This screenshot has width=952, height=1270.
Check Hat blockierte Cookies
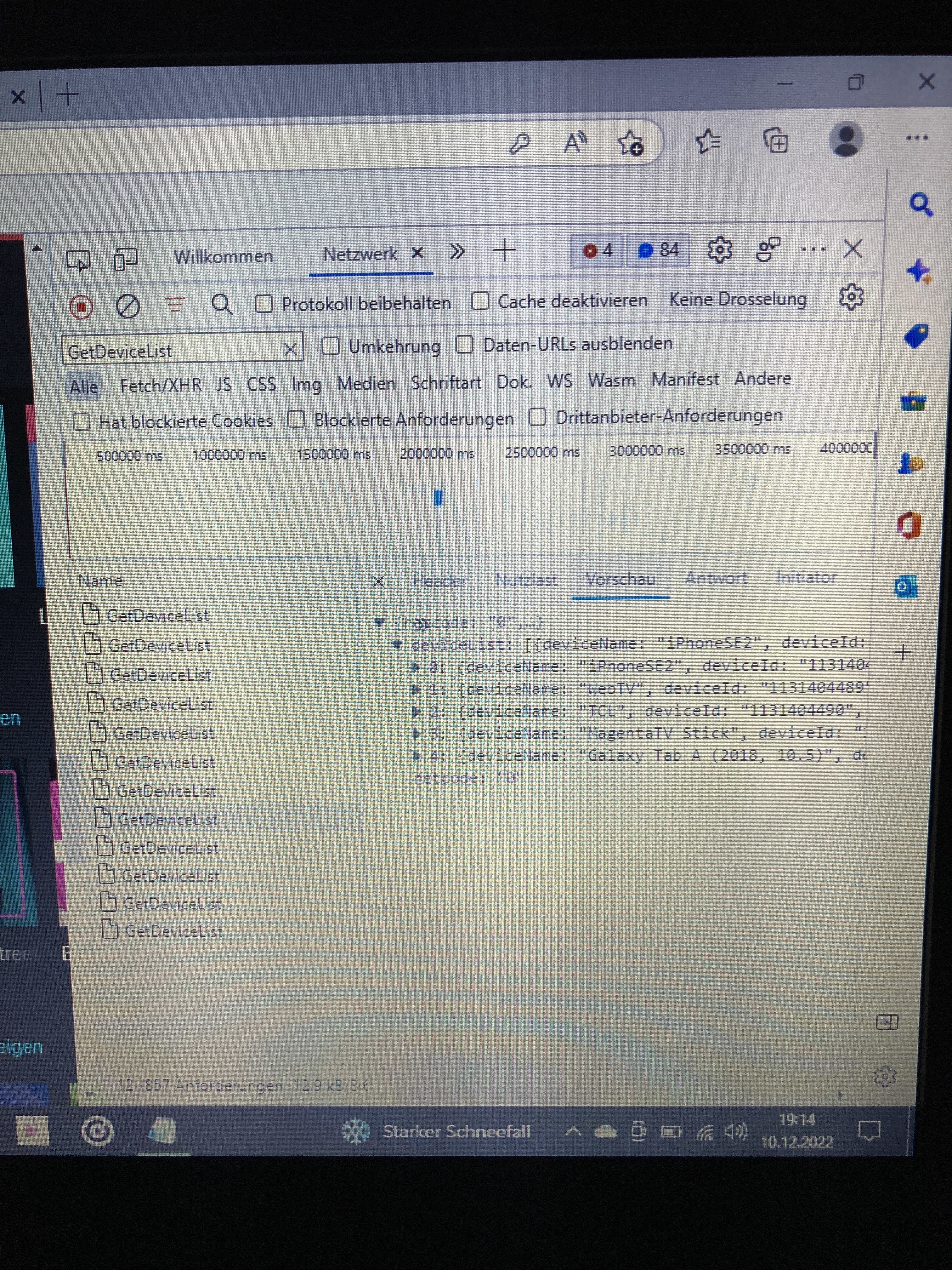(82, 422)
